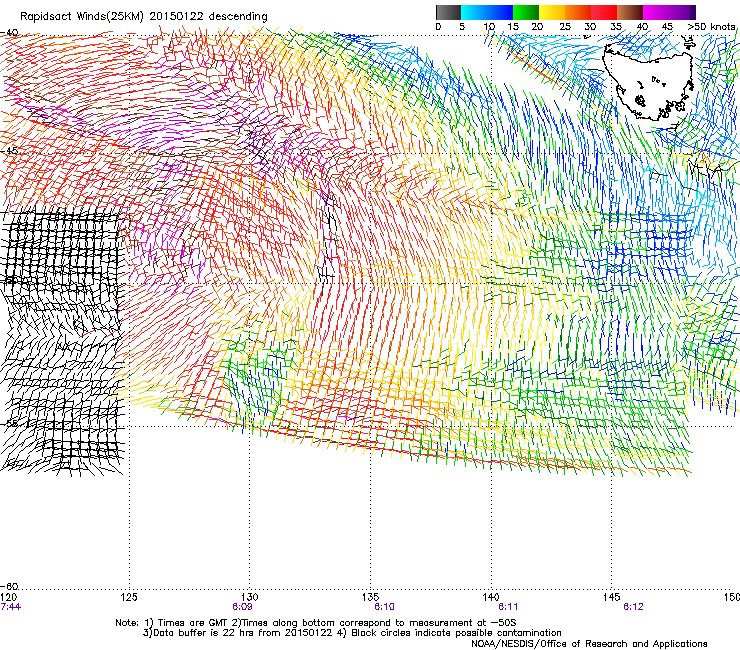The width and height of the screenshot is (740, 650).
Task: Click the latitude label '-40' at the top left
Action: (x=9, y=32)
